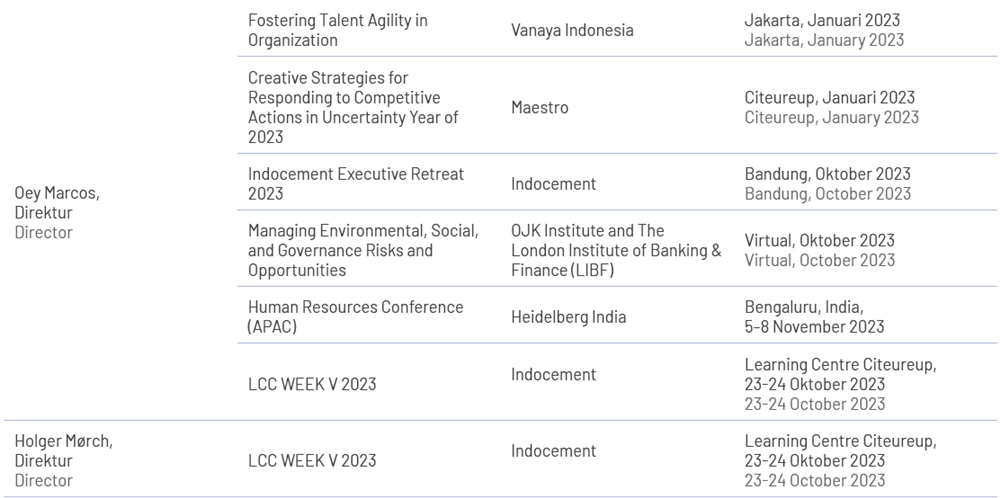The height and width of the screenshot is (498, 1000).
Task: Click Indocement organizer beside Executive Retreat row
Action: 554,184
